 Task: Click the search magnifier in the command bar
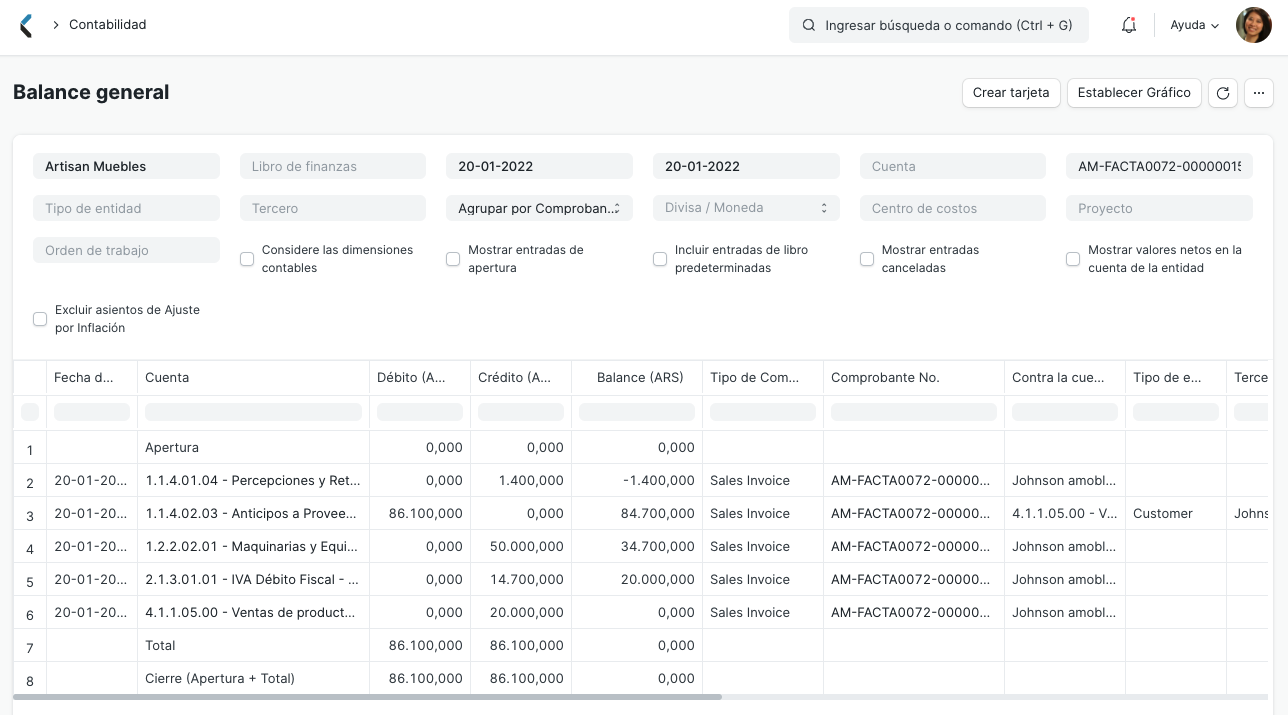[x=808, y=25]
